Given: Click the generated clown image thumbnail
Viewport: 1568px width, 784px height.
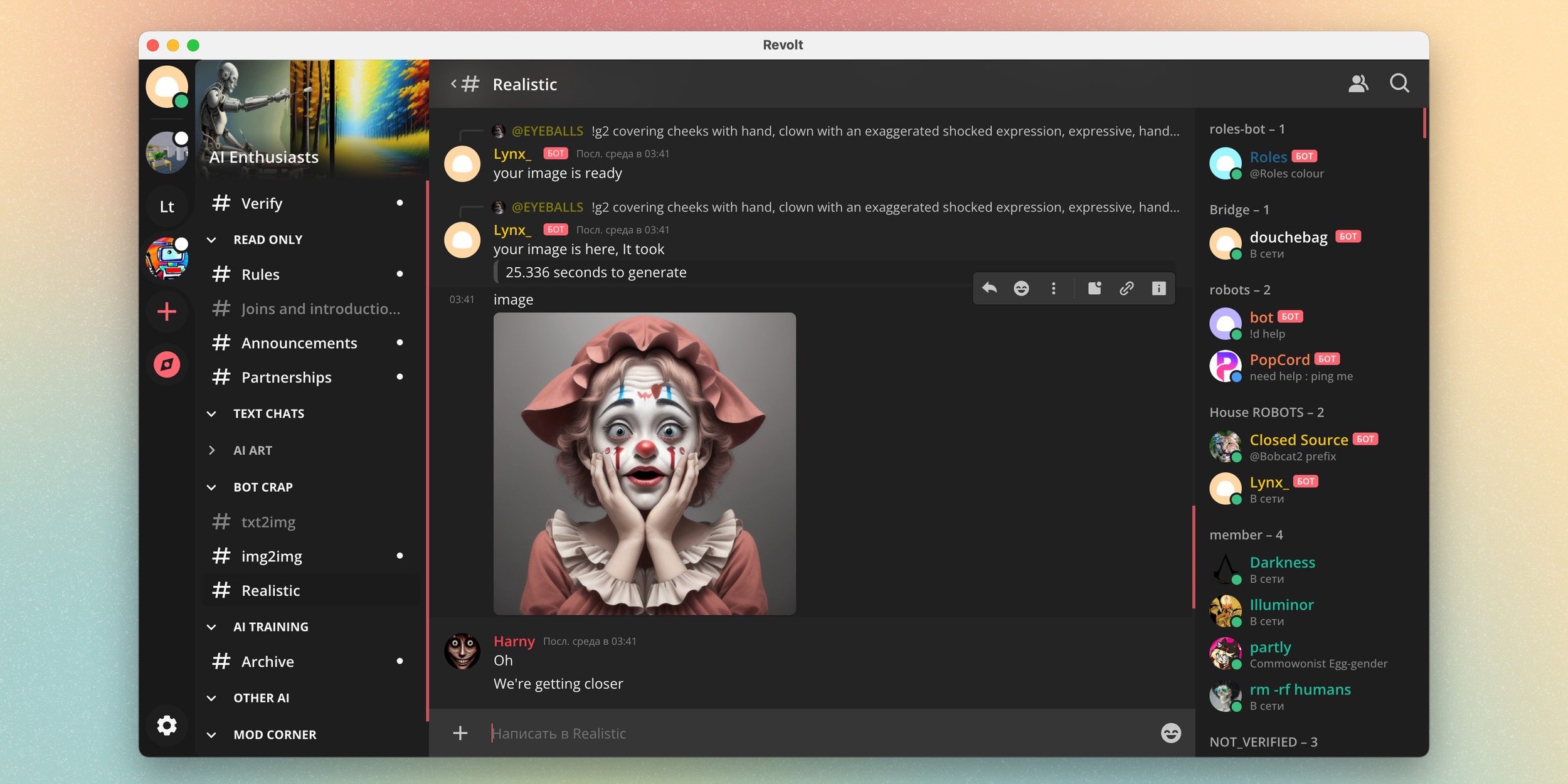Looking at the screenshot, I should (644, 462).
